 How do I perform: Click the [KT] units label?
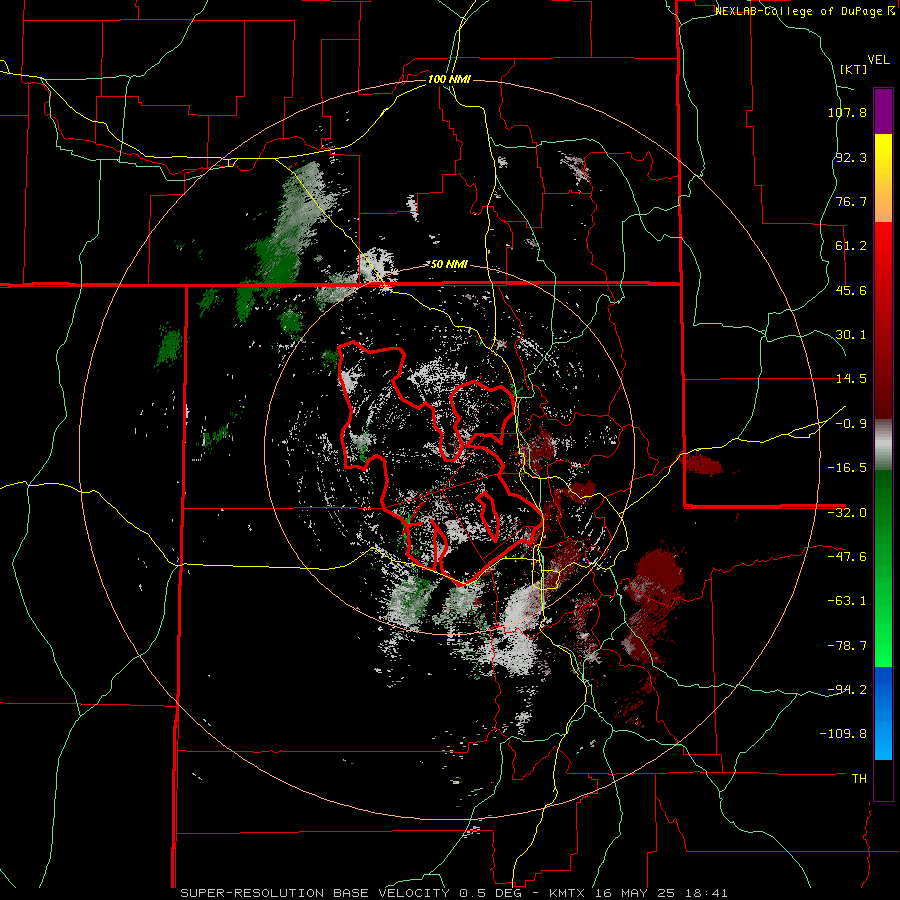pos(853,69)
